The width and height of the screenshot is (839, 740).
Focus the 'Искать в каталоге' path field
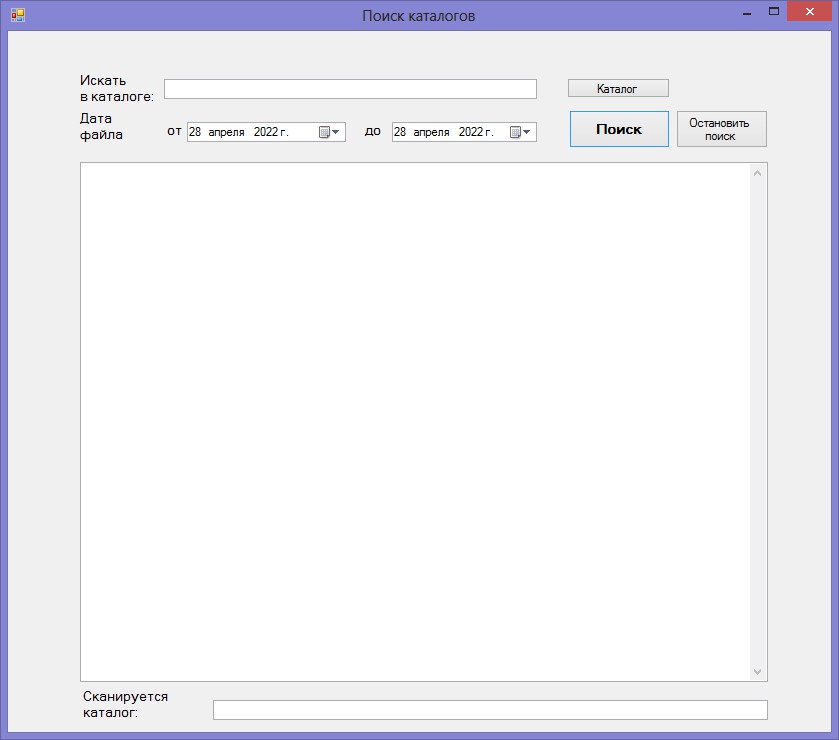click(x=350, y=89)
